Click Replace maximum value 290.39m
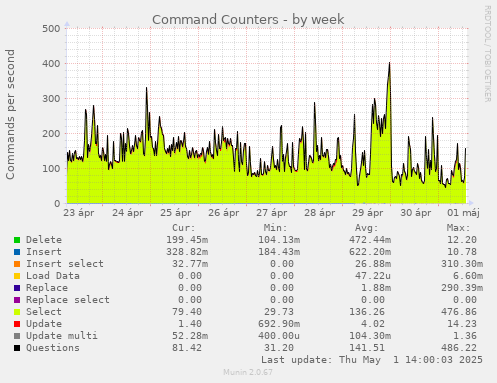 (x=462, y=288)
